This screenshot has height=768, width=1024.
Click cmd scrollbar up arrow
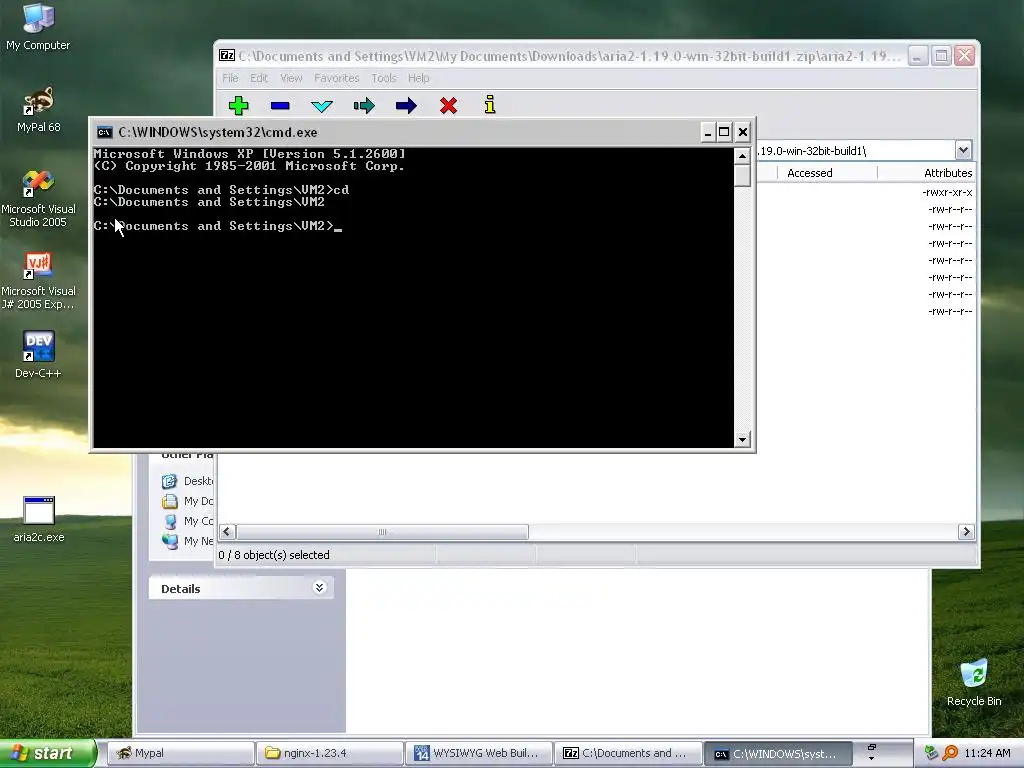(742, 155)
